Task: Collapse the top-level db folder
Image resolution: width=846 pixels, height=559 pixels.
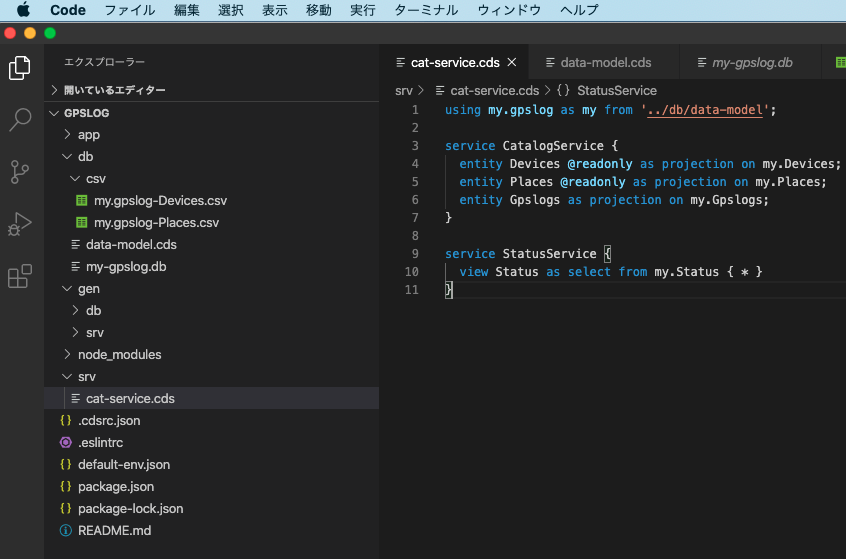Action: (67, 156)
